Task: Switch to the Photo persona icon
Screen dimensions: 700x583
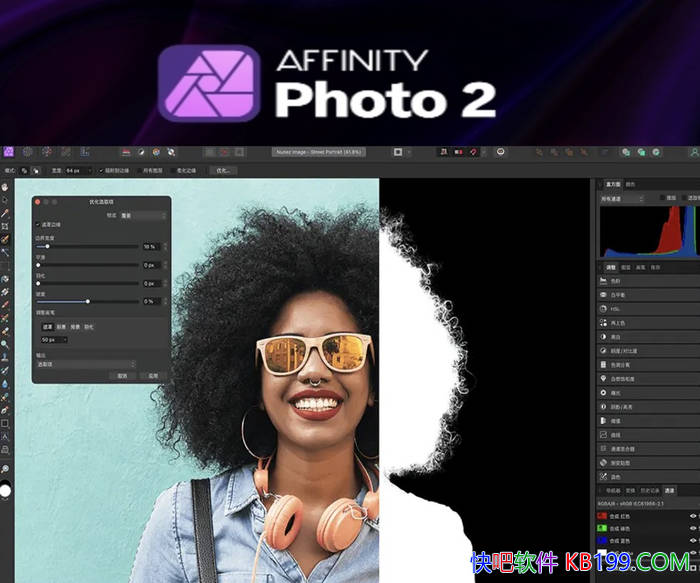Action: click(x=9, y=152)
